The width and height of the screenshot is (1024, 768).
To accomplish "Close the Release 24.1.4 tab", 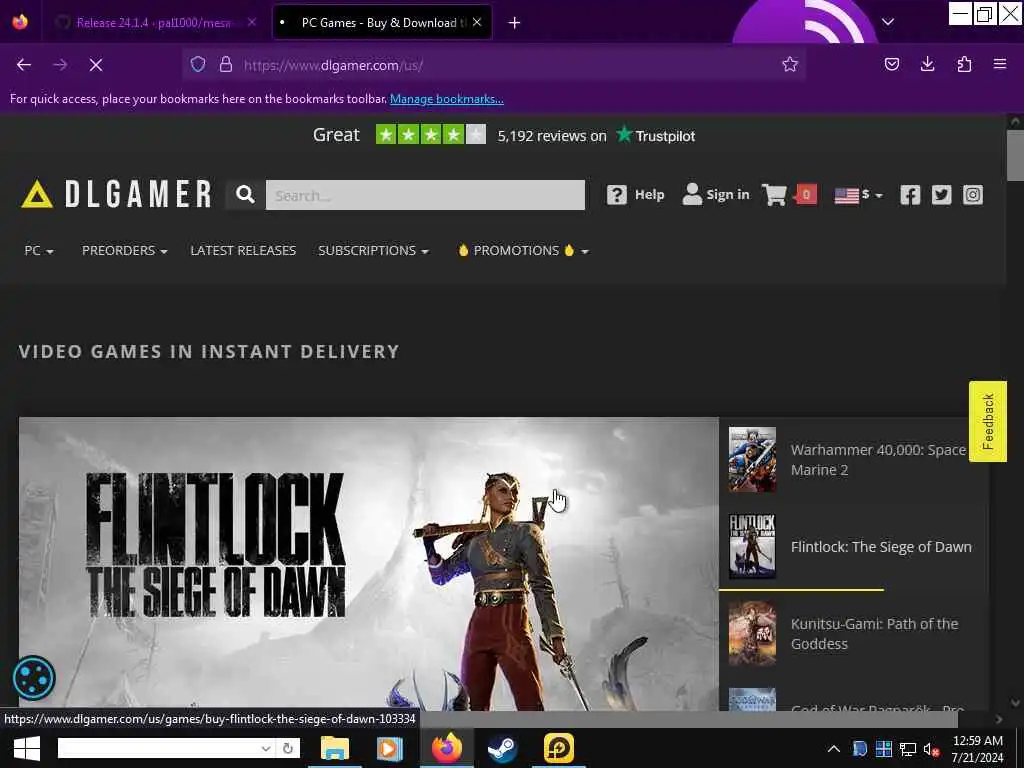I will coord(252,22).
